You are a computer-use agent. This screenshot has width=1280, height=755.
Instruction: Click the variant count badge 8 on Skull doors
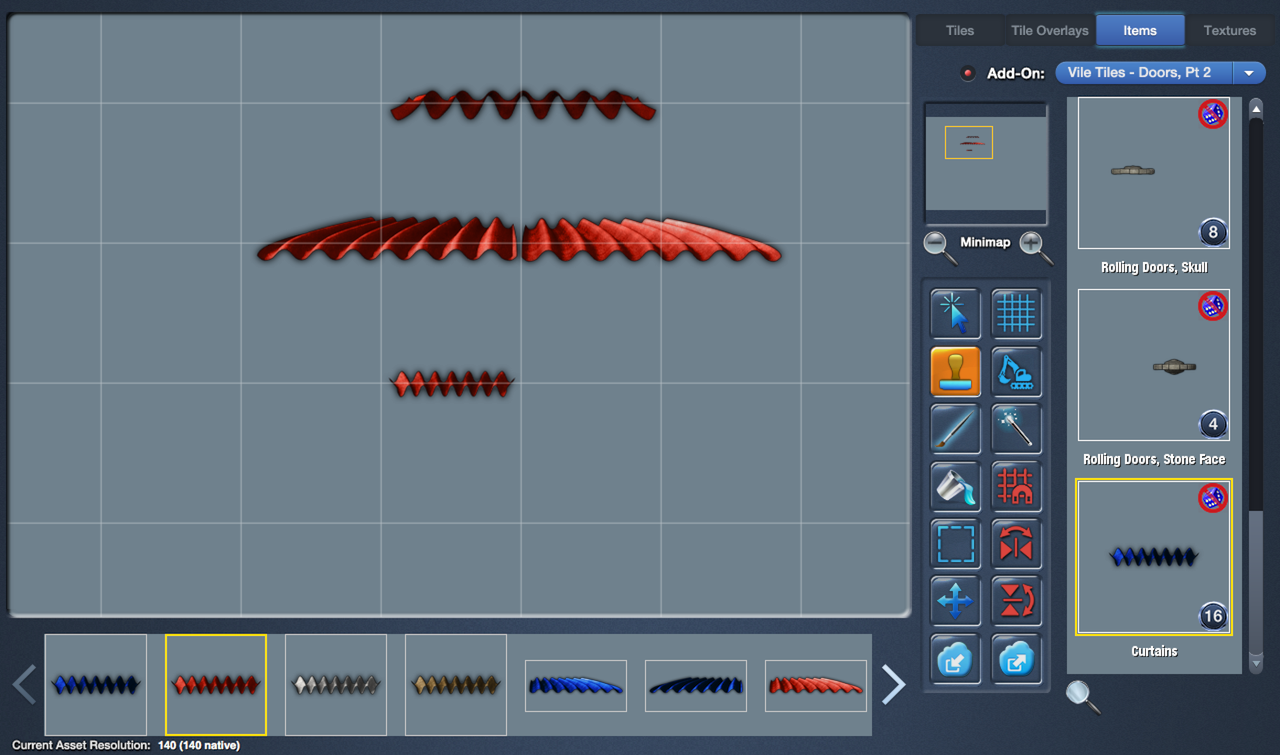click(1213, 233)
